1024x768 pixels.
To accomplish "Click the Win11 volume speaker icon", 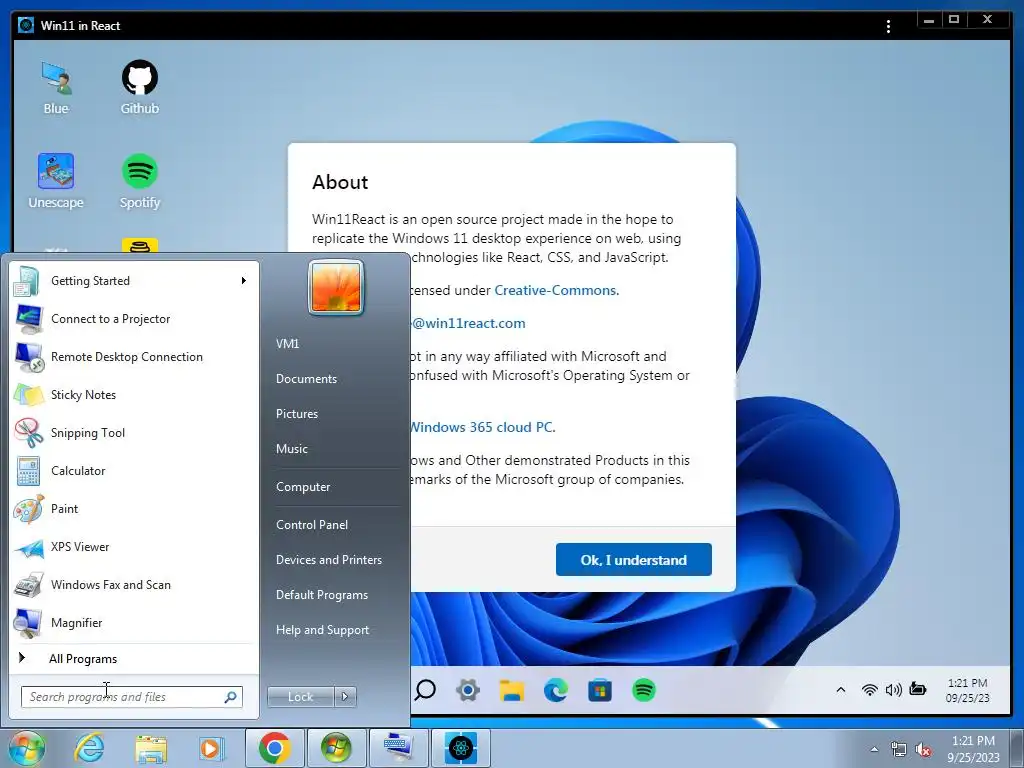I will (893, 690).
